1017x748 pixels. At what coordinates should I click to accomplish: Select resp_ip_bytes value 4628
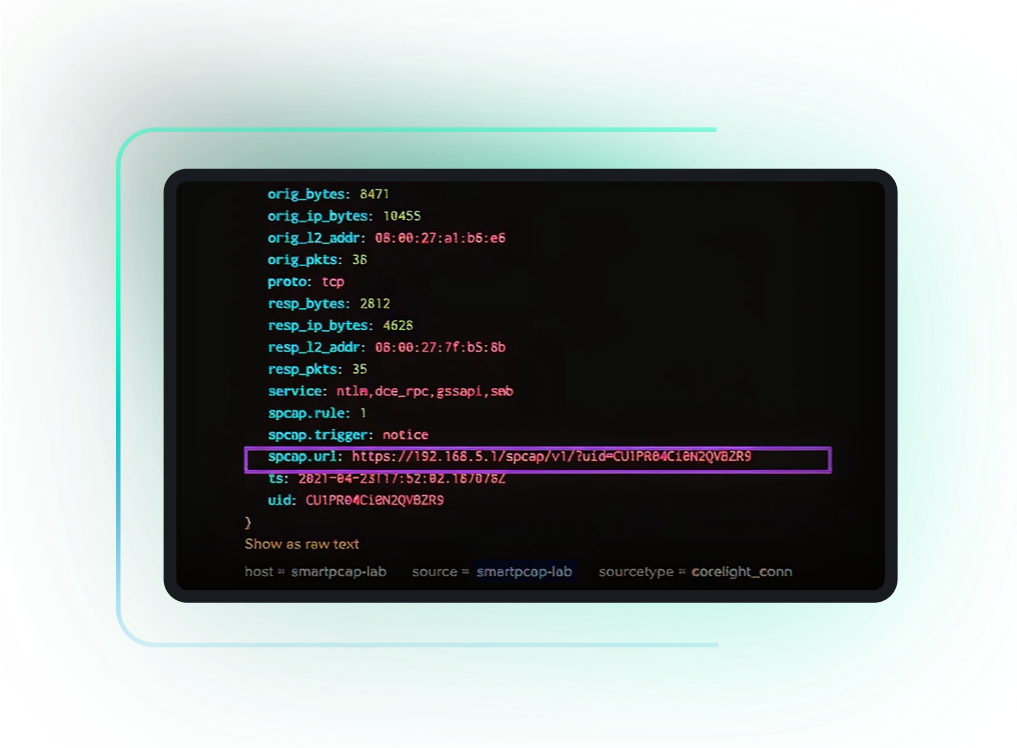pyautogui.click(x=399, y=324)
